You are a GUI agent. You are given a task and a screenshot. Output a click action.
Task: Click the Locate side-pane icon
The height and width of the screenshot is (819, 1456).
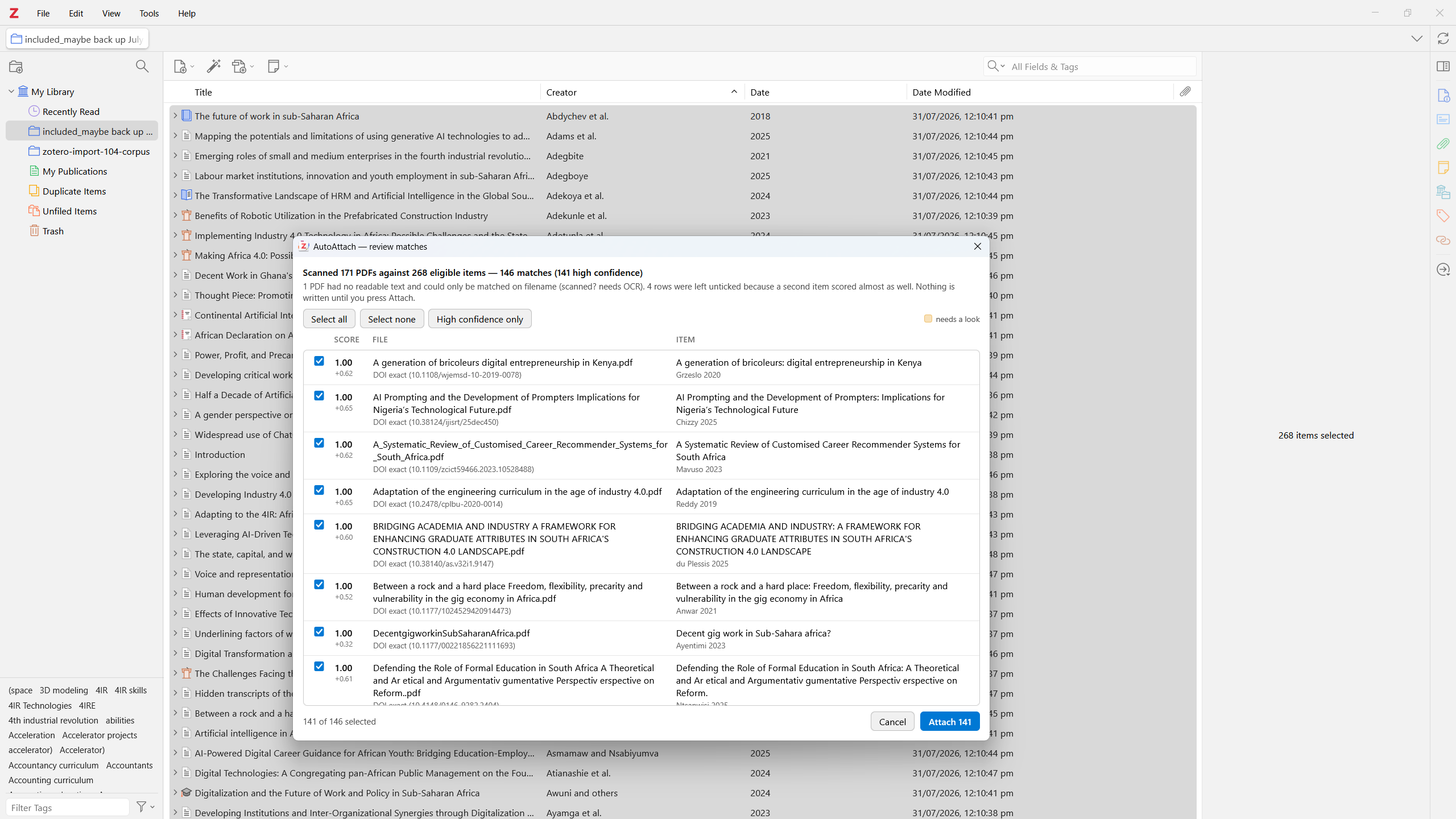click(x=1443, y=270)
